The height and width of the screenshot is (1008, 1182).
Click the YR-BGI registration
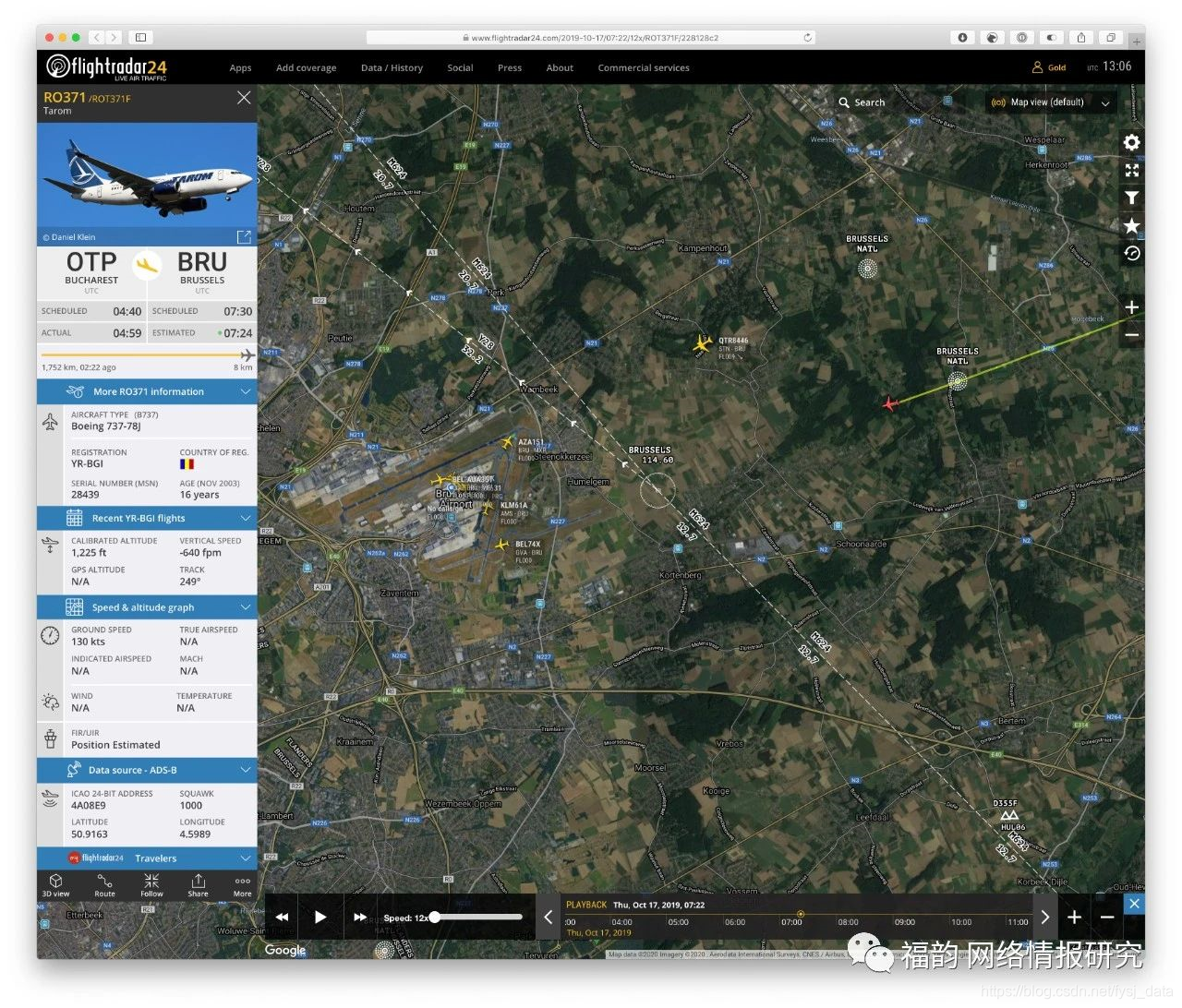click(88, 463)
